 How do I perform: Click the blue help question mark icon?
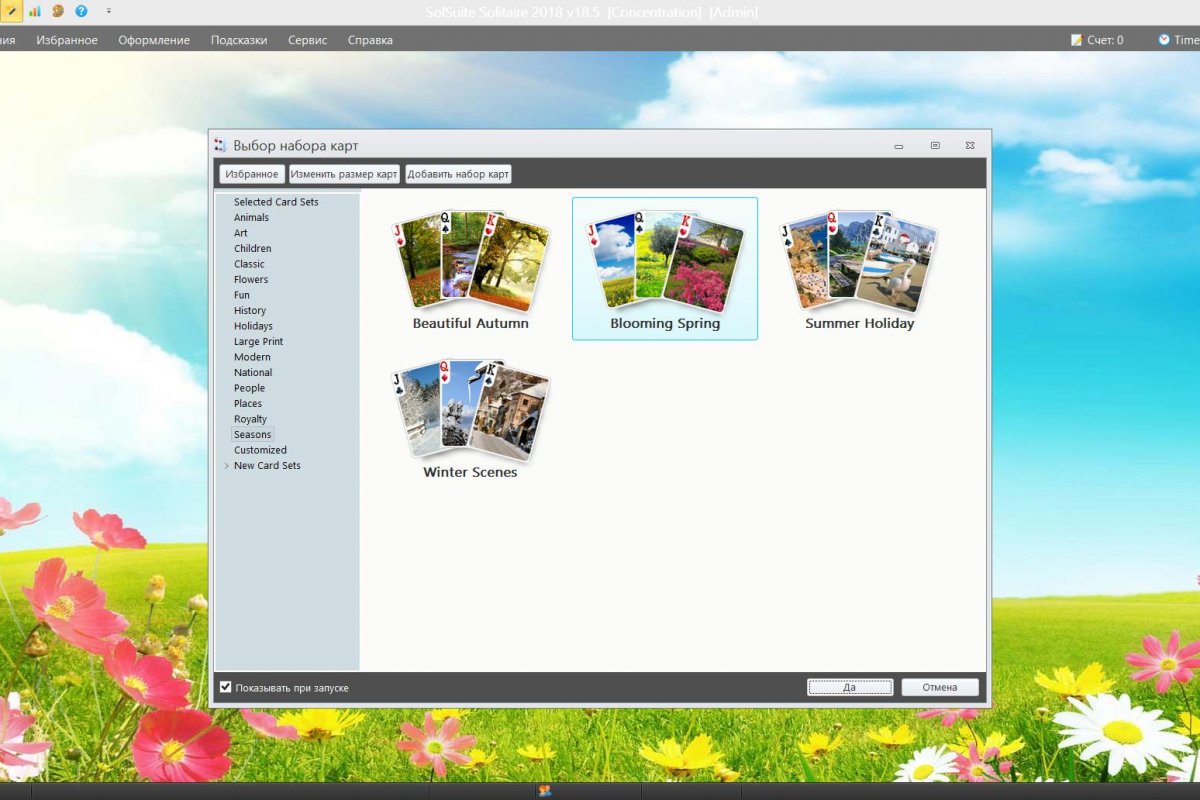81,11
